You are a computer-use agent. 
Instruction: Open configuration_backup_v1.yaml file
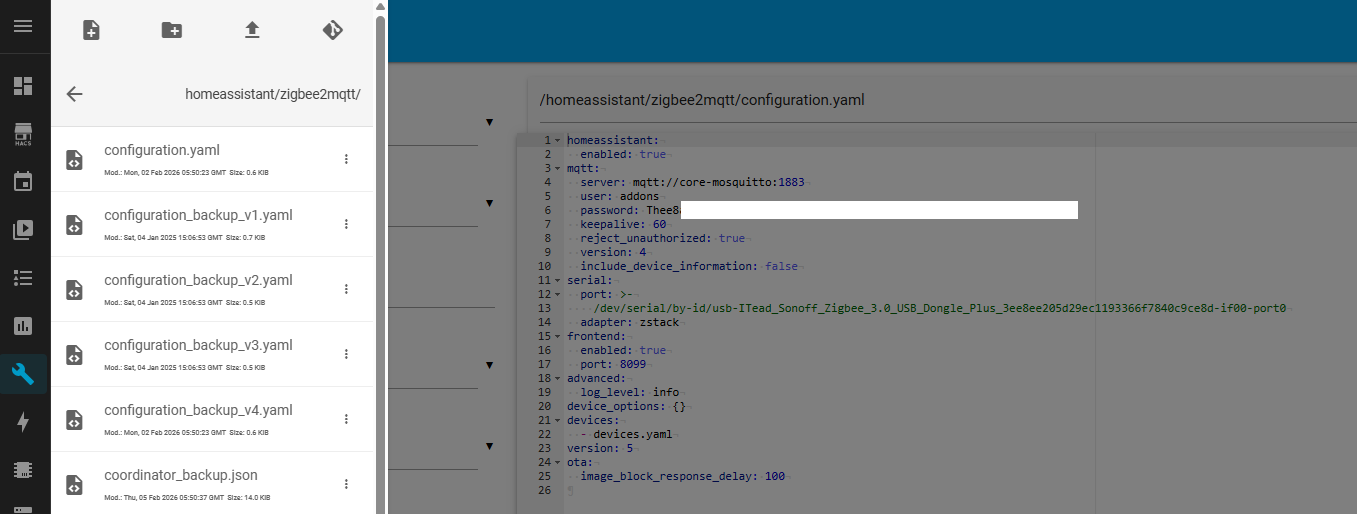click(x=198, y=216)
